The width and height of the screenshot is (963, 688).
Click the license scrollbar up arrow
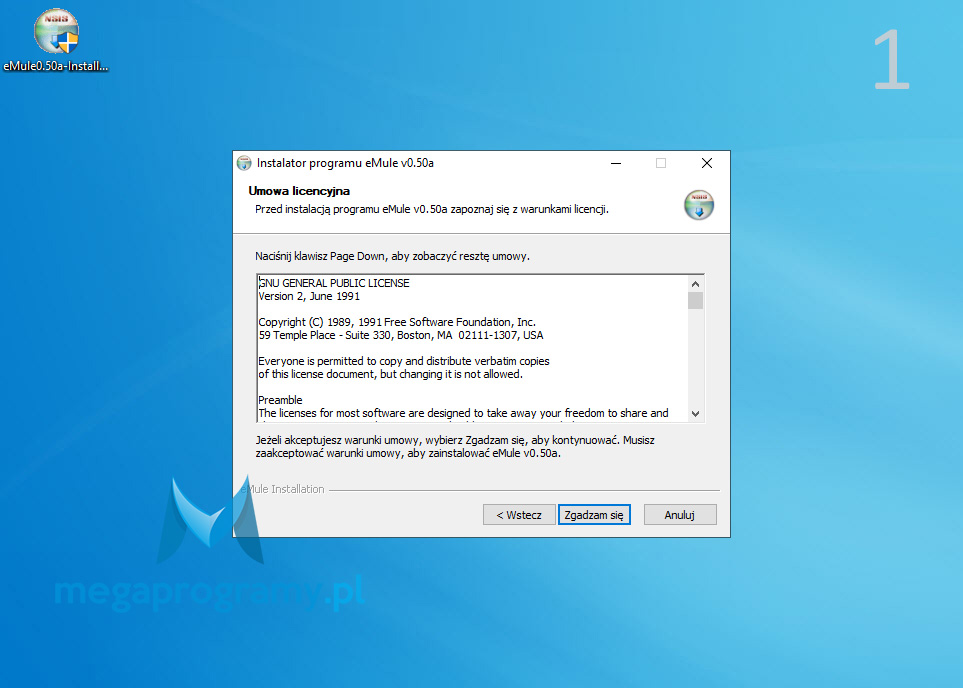coord(695,284)
